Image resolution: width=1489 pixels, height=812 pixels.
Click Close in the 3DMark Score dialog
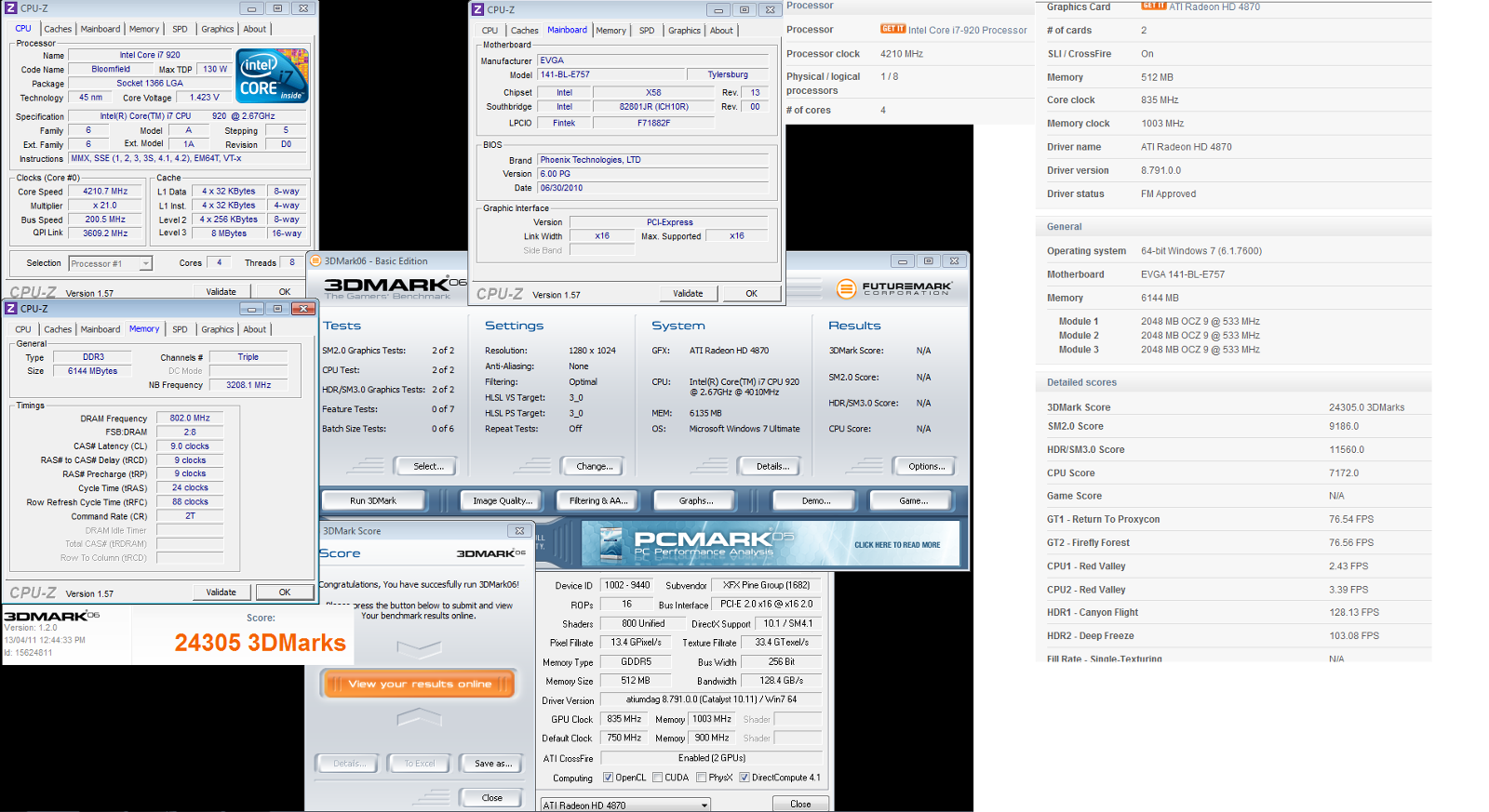point(492,797)
